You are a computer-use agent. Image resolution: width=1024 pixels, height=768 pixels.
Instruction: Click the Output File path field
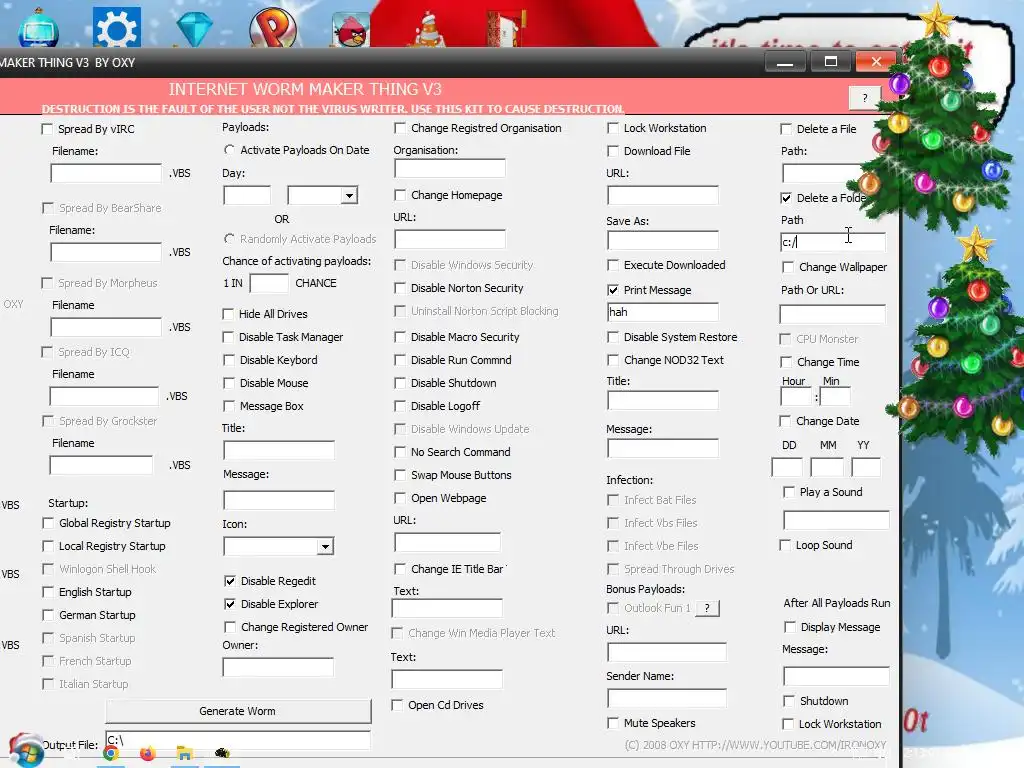coord(238,740)
